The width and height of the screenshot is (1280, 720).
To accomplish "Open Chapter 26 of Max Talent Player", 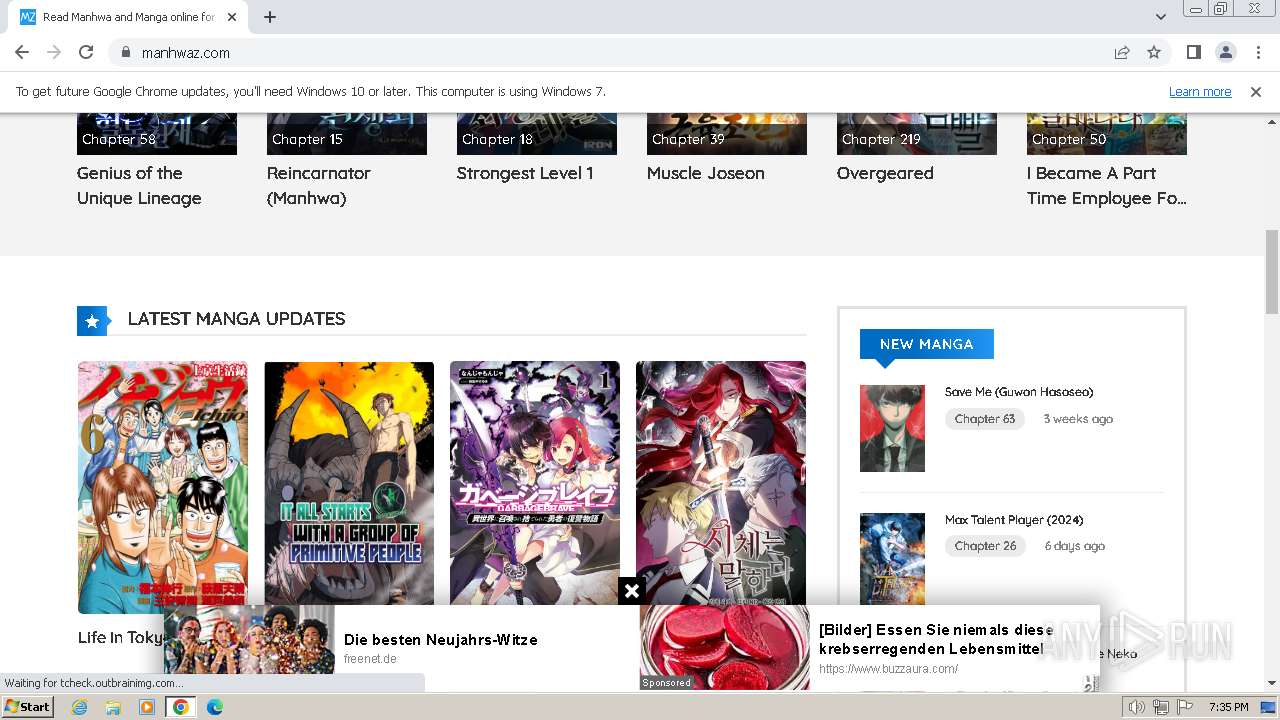I will [x=986, y=546].
